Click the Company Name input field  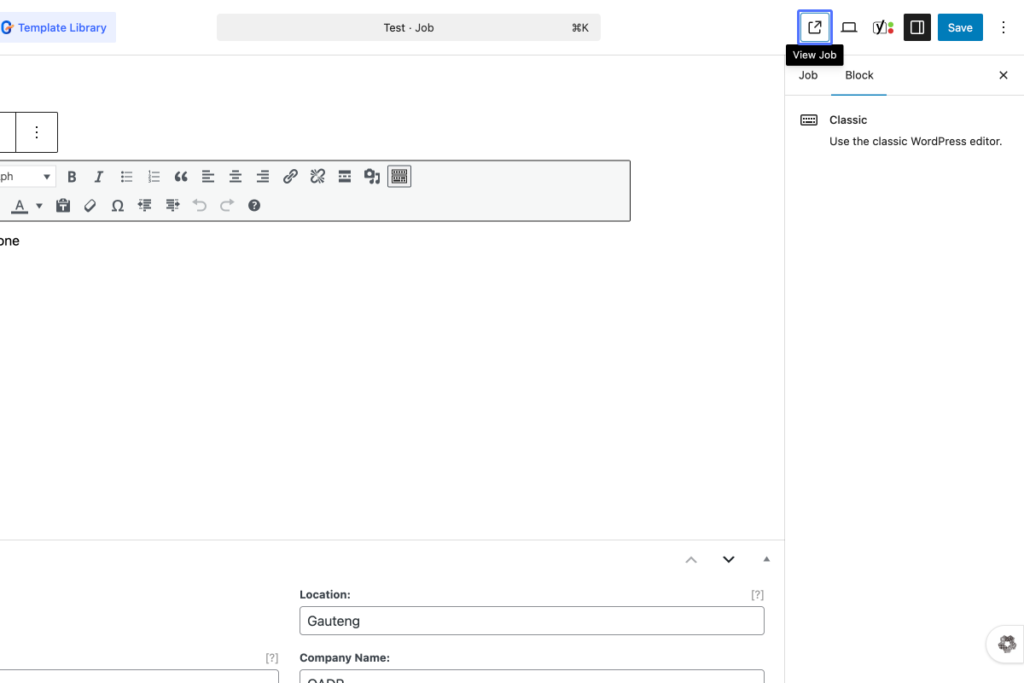coord(532,676)
